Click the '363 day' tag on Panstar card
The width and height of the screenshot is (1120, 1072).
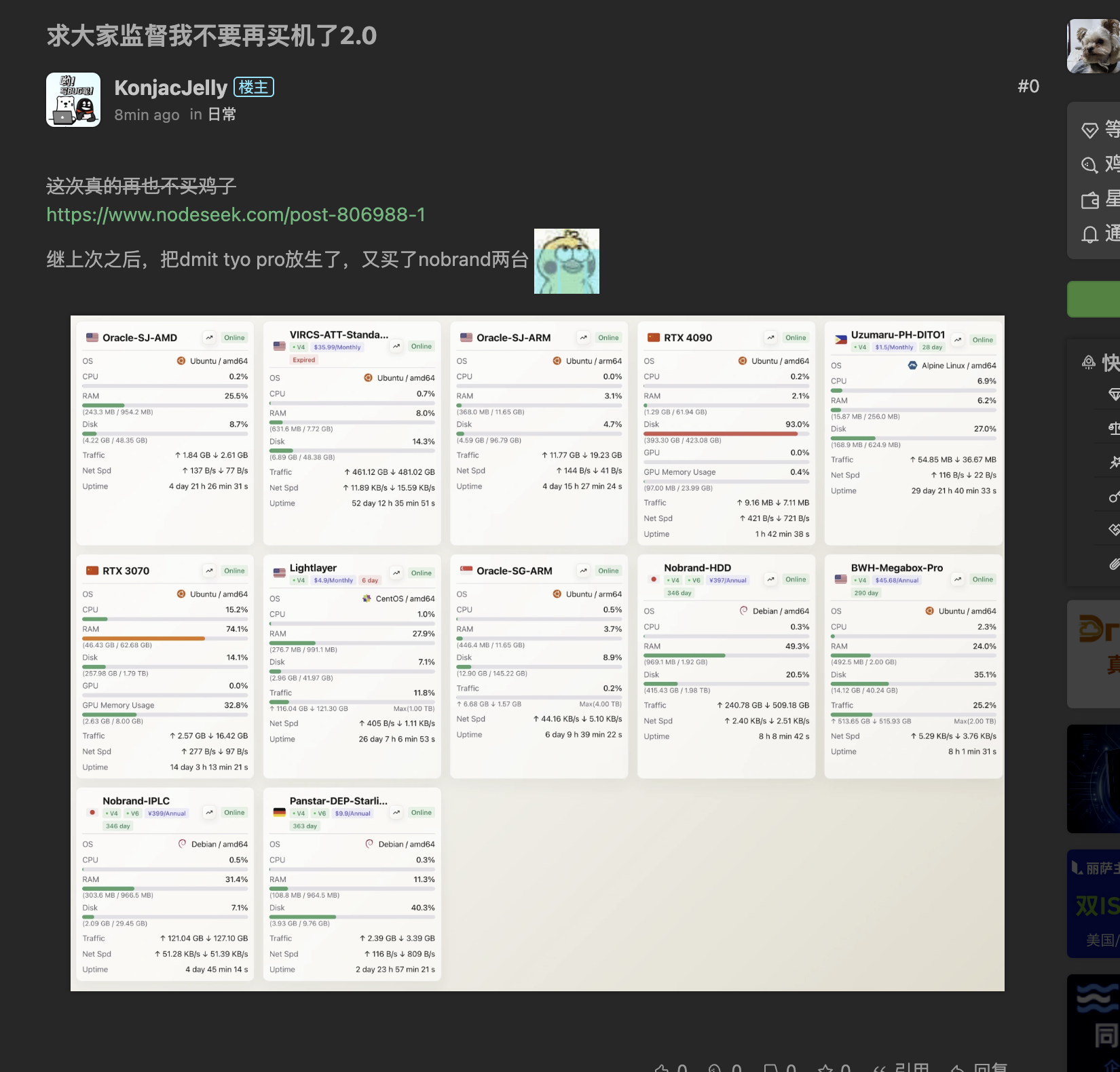point(305,826)
